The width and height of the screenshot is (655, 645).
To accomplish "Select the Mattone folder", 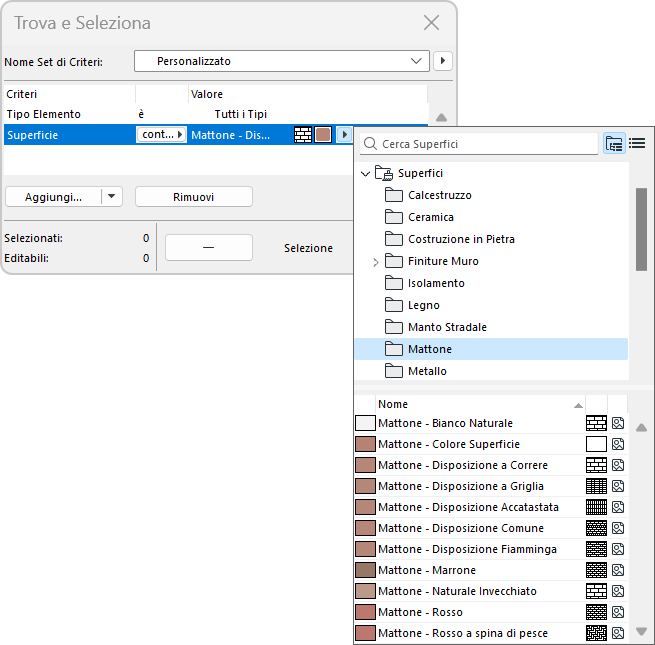I will point(491,349).
